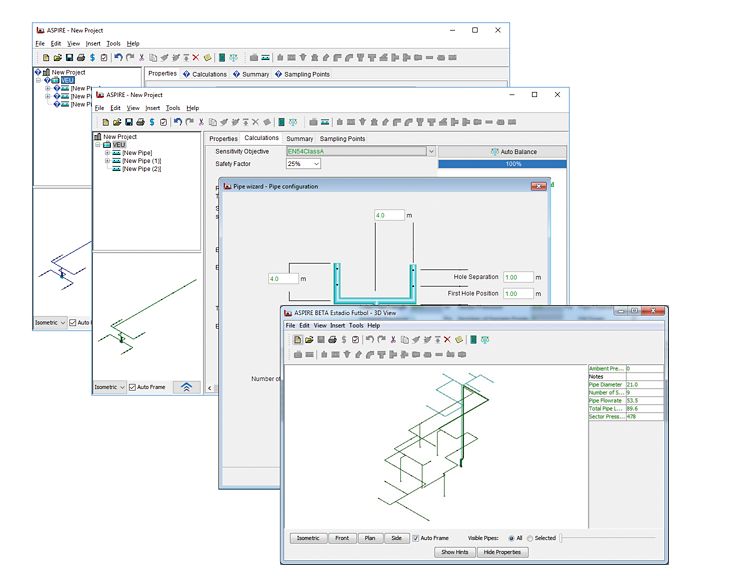Image resolution: width=750 pixels, height=576 pixels.
Task: Open the Sensitivity Objective dropdown
Action: 431,151
